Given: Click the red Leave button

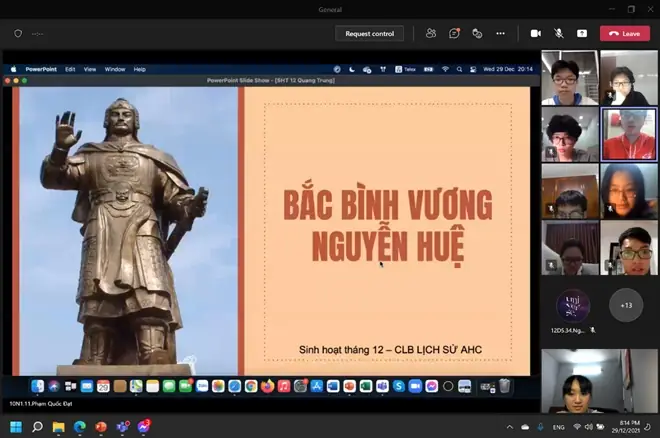Looking at the screenshot, I should (x=625, y=34).
